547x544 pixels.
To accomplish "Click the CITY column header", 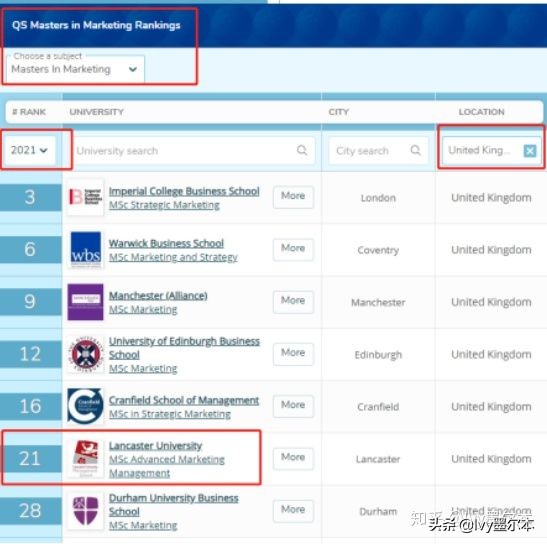I will click(339, 112).
